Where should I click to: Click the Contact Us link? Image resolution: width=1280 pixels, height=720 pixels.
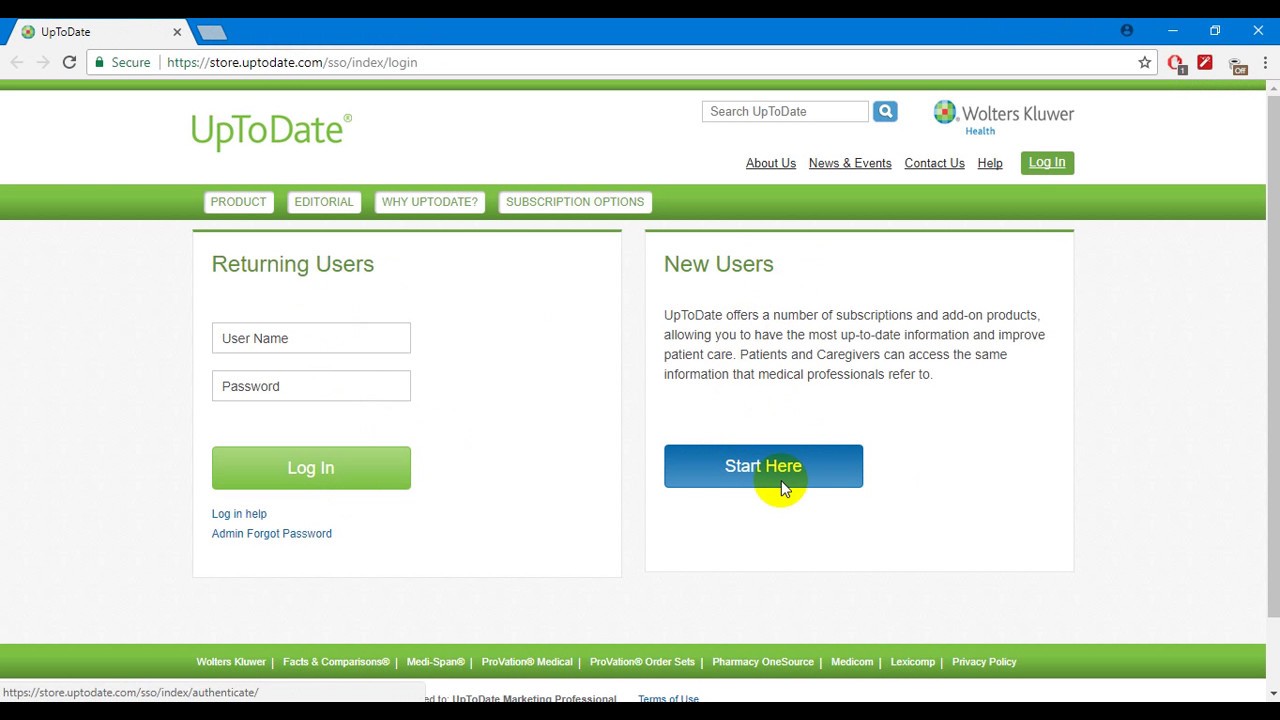pos(935,163)
